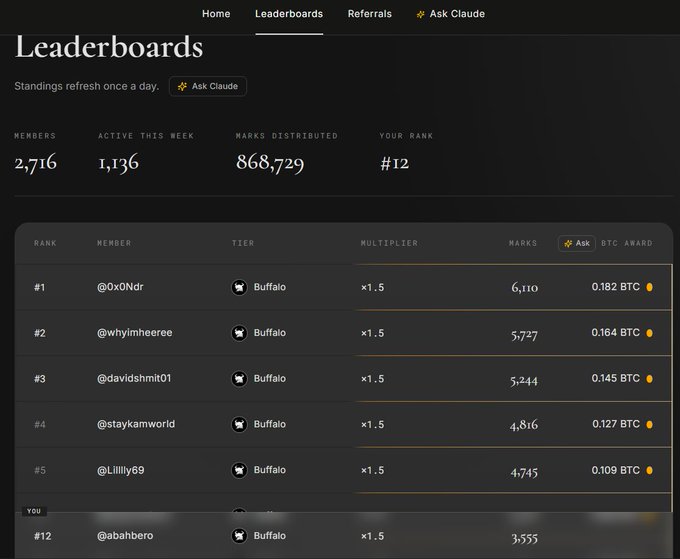
Task: Click the members count 2,716
Action: tap(36, 163)
